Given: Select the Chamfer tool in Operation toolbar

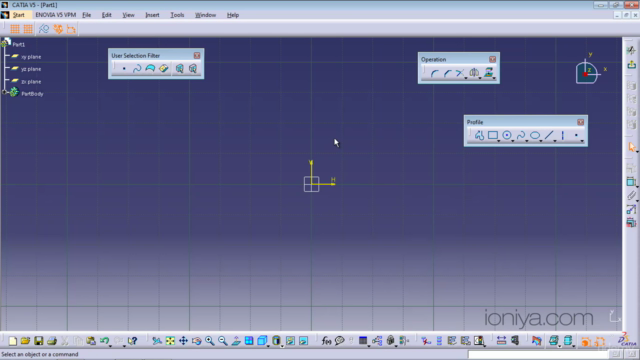Looking at the screenshot, I should [x=447, y=73].
